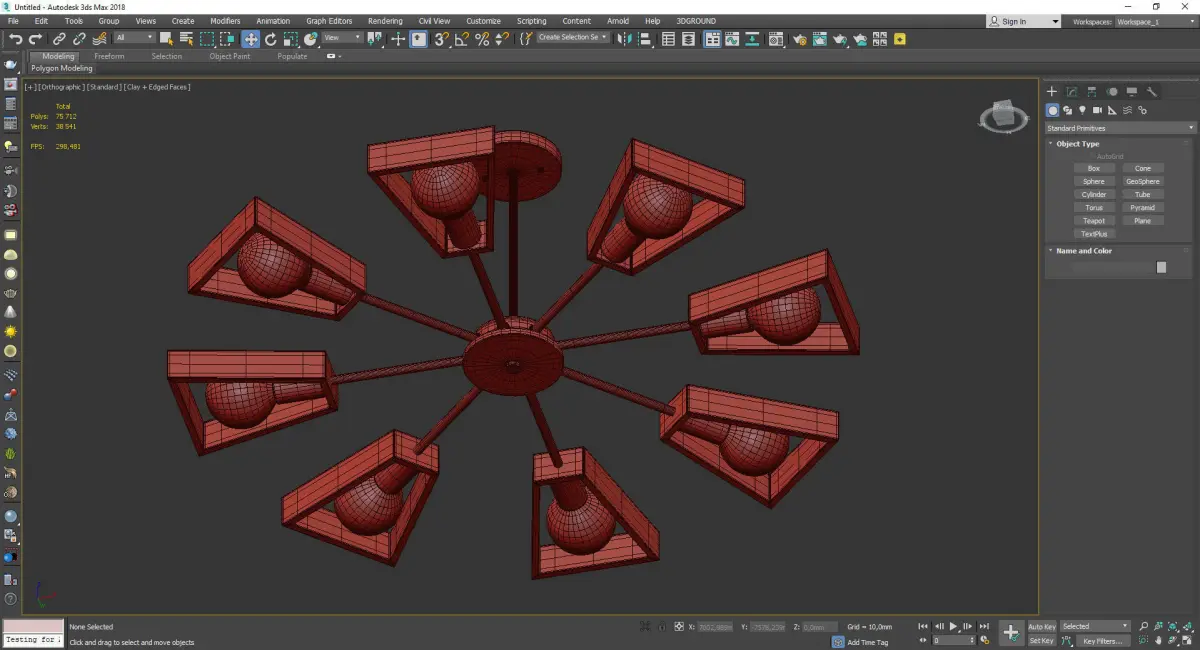Viewport: 1200px width, 650px height.
Task: Open Create Selection Set dropdown
Action: [x=573, y=38]
